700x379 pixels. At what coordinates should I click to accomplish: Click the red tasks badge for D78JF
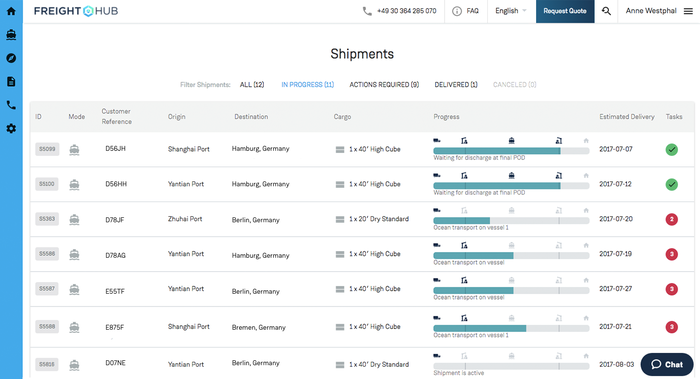(x=671, y=219)
